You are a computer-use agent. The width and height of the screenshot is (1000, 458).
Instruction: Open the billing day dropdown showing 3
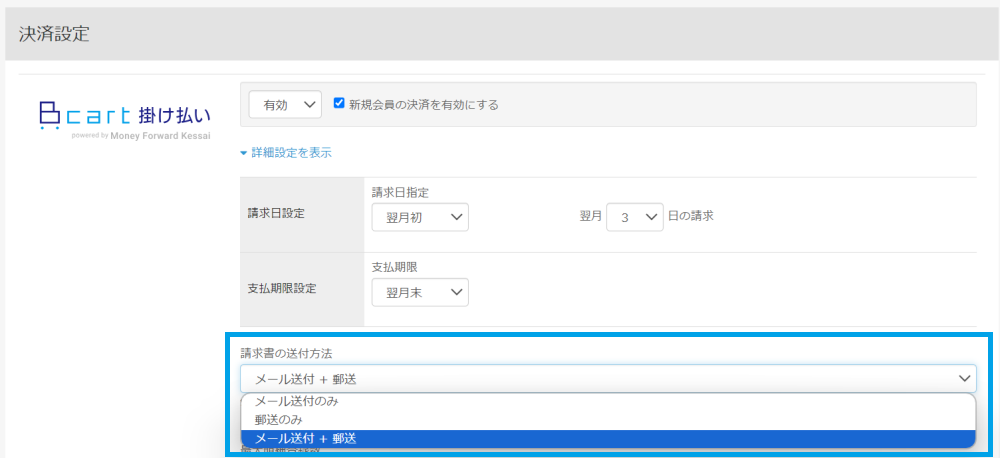635,217
